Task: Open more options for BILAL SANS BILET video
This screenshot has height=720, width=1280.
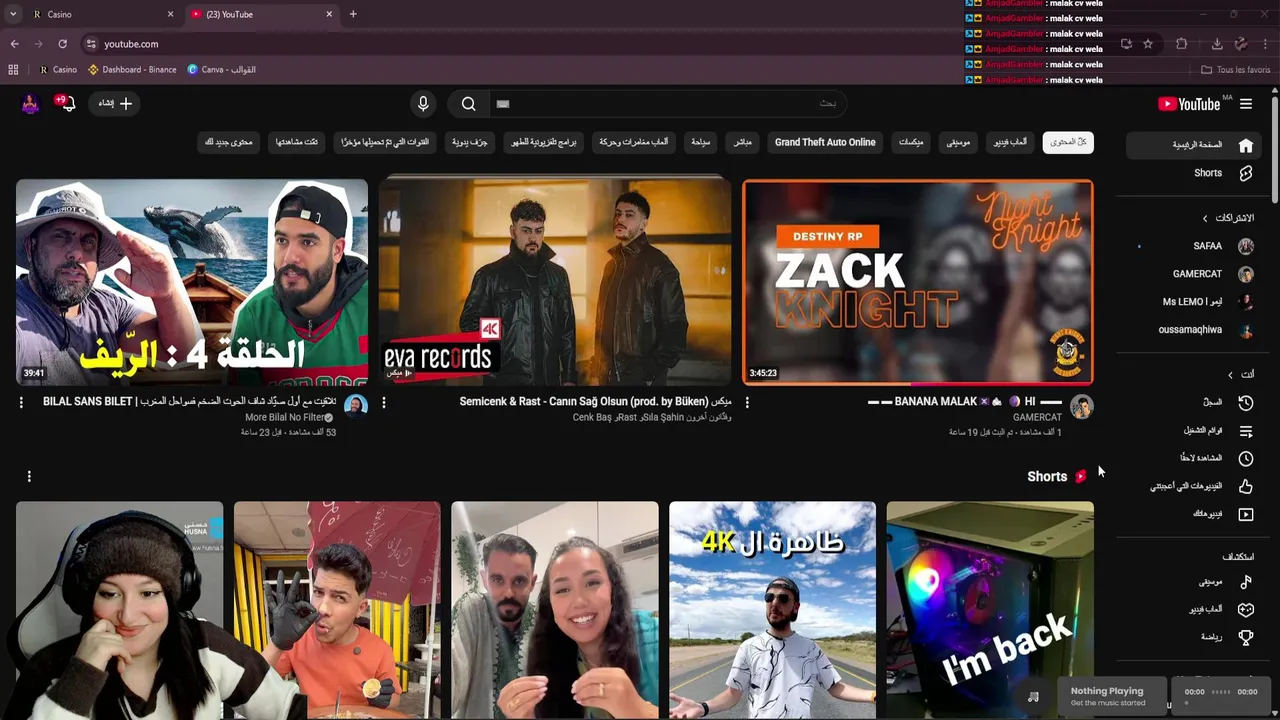Action: (21, 402)
